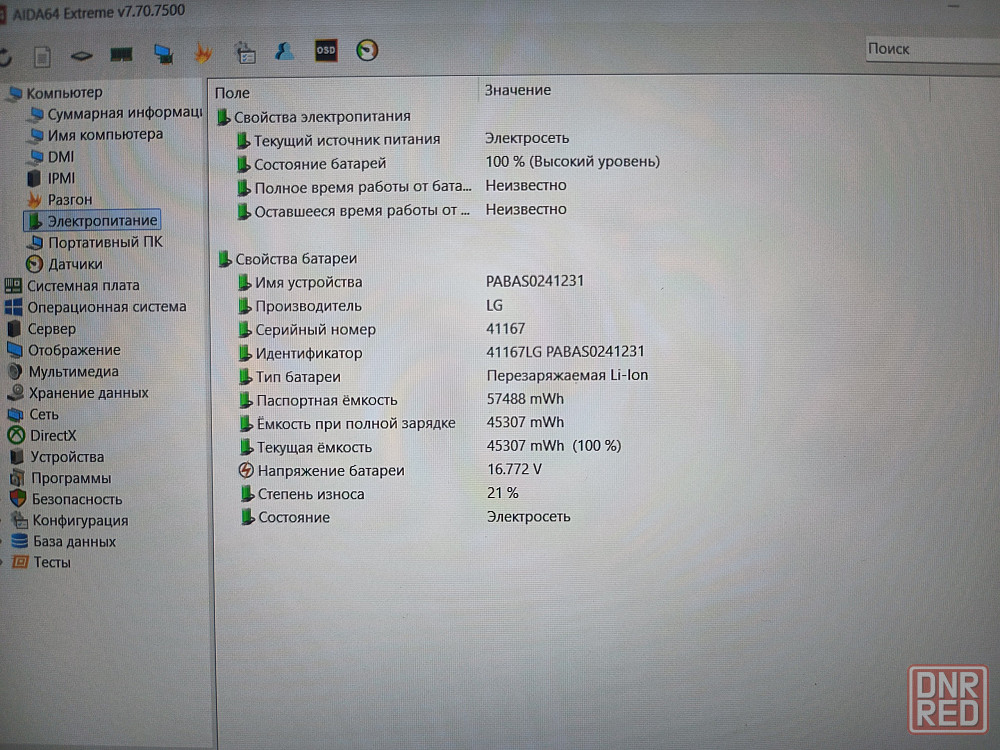Viewport: 1000px width, 750px height.
Task: Click the gauge icon in toolbar
Action: (x=367, y=50)
